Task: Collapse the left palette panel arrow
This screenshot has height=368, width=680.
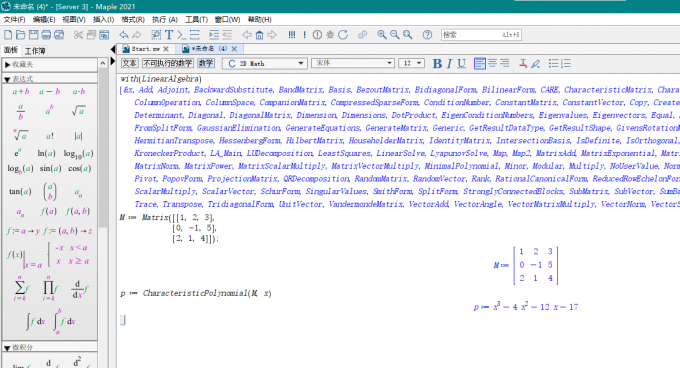Action: 113,49
